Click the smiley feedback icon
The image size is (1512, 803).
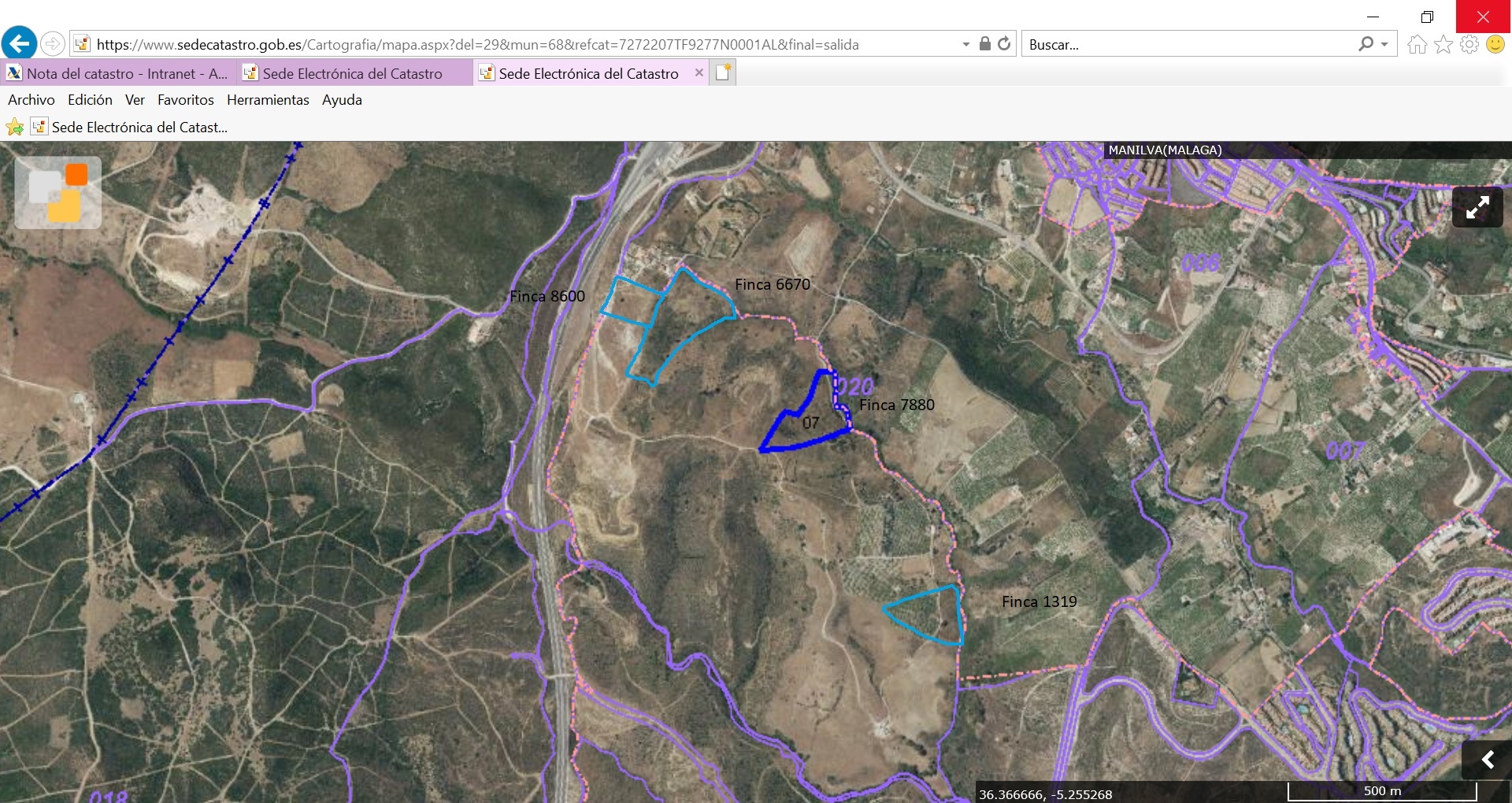coord(1495,45)
